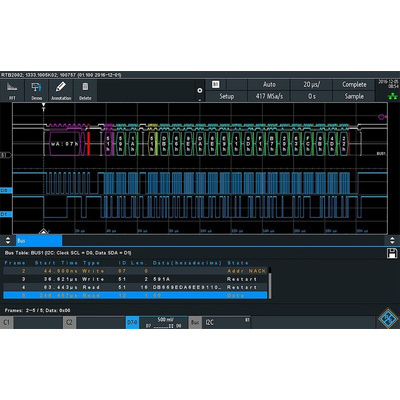The height and width of the screenshot is (400, 400).
Task: Select the D1 digital channel label
Action: tap(6, 214)
